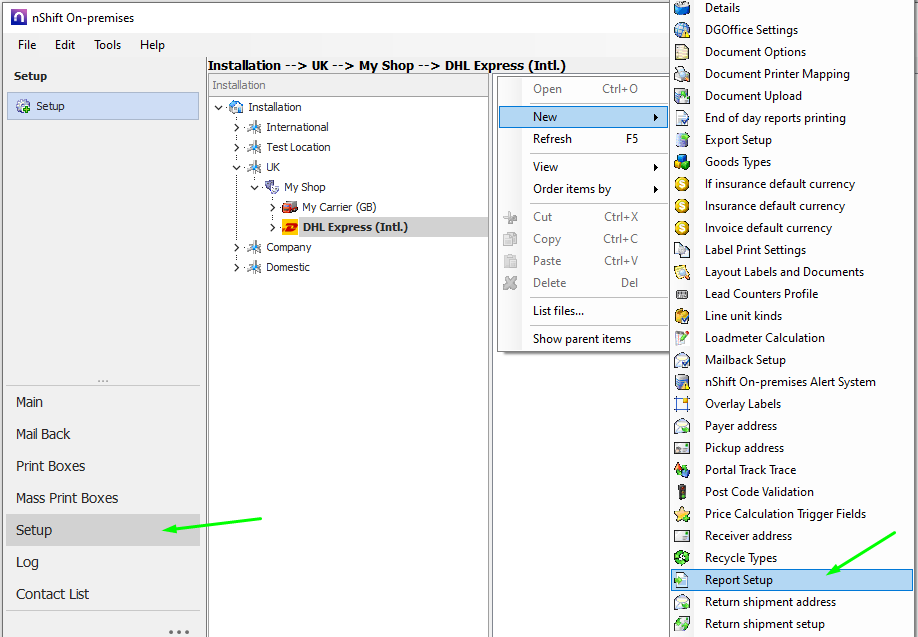
Task: Click the End of day reports printing icon
Action: tap(682, 118)
